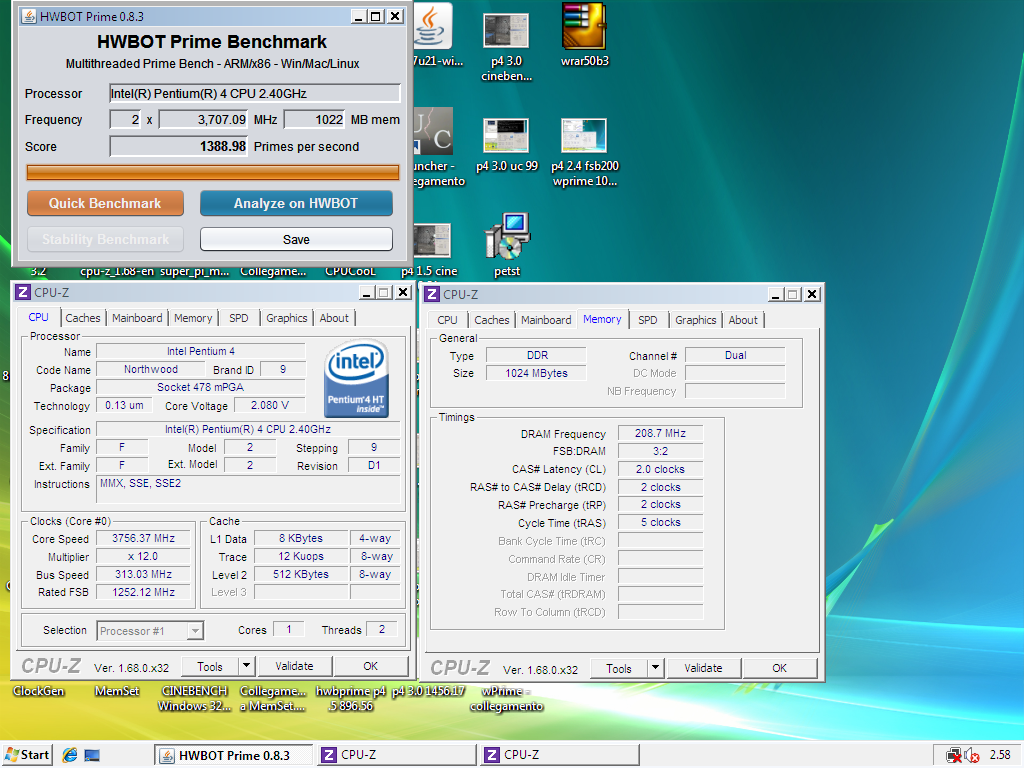This screenshot has height=768, width=1024.
Task: Click the volume speaker tray icon
Action: tap(971, 756)
